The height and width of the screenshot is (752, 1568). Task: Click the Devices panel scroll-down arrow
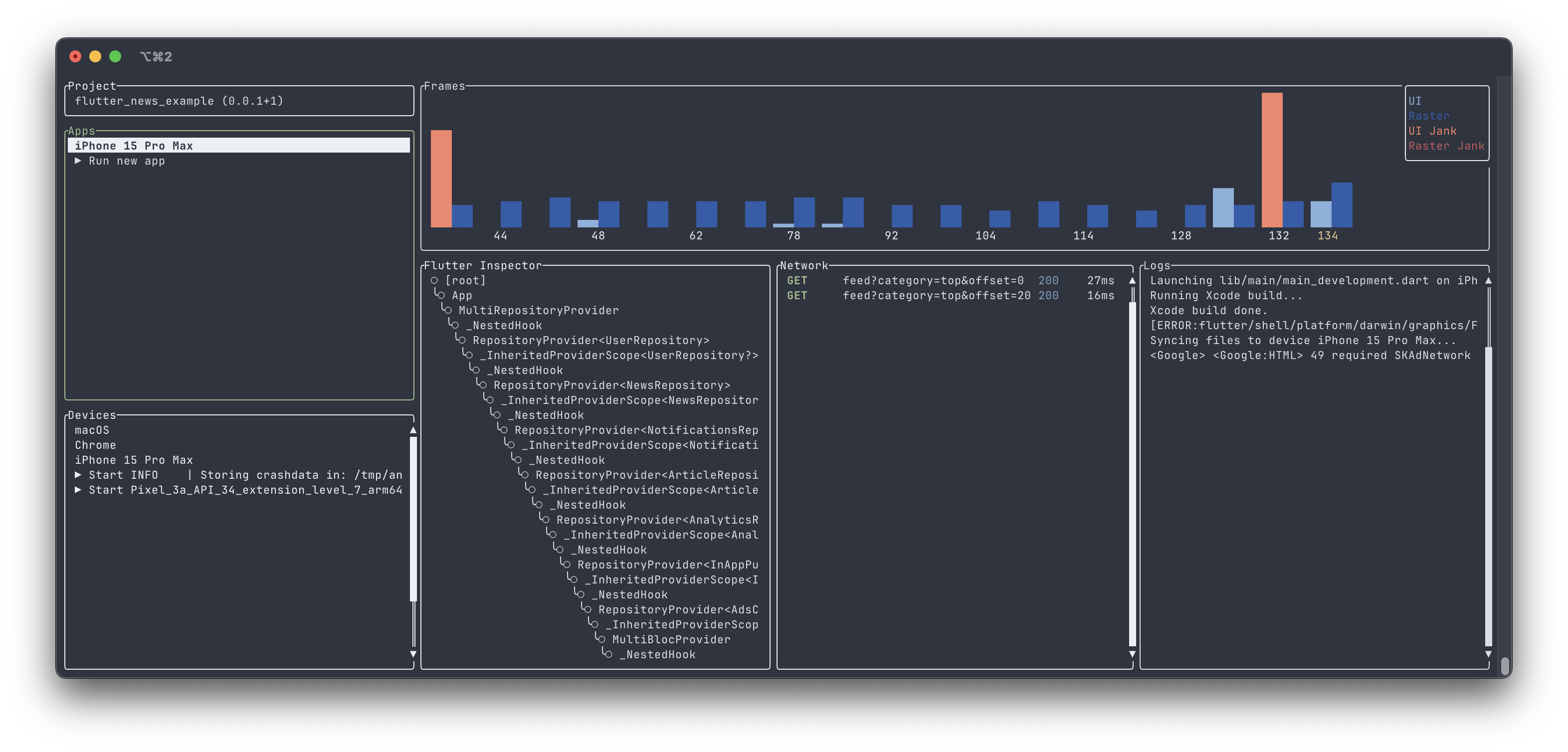tap(413, 654)
